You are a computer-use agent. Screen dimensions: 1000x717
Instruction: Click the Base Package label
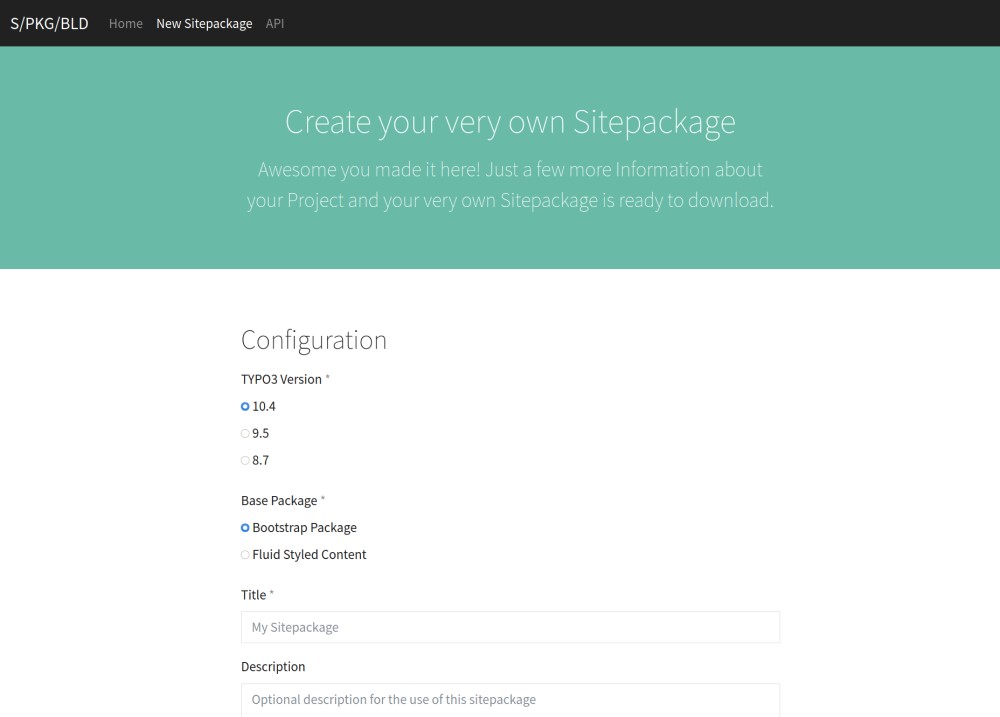click(279, 500)
